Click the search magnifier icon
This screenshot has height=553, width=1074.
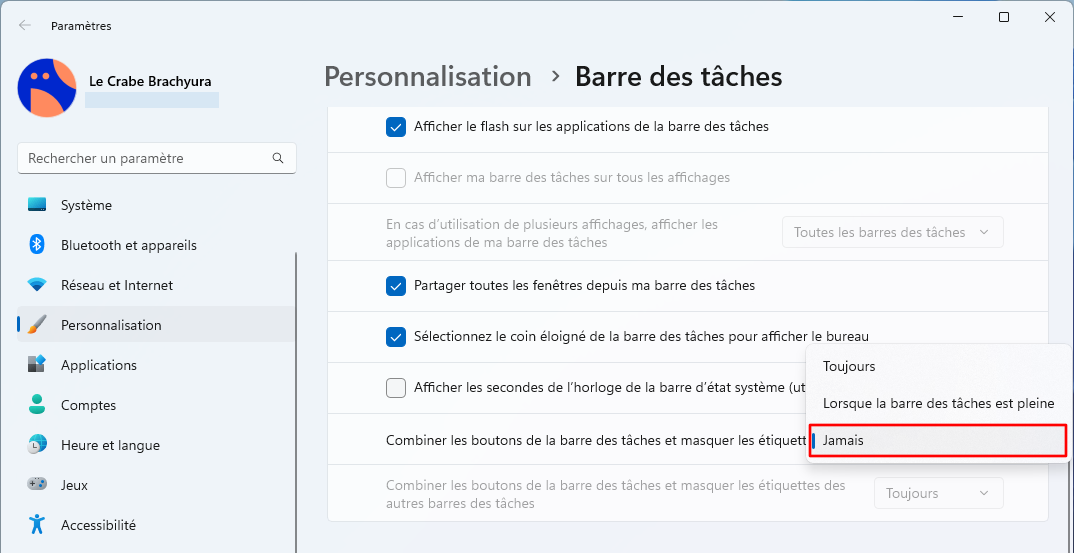click(x=277, y=158)
